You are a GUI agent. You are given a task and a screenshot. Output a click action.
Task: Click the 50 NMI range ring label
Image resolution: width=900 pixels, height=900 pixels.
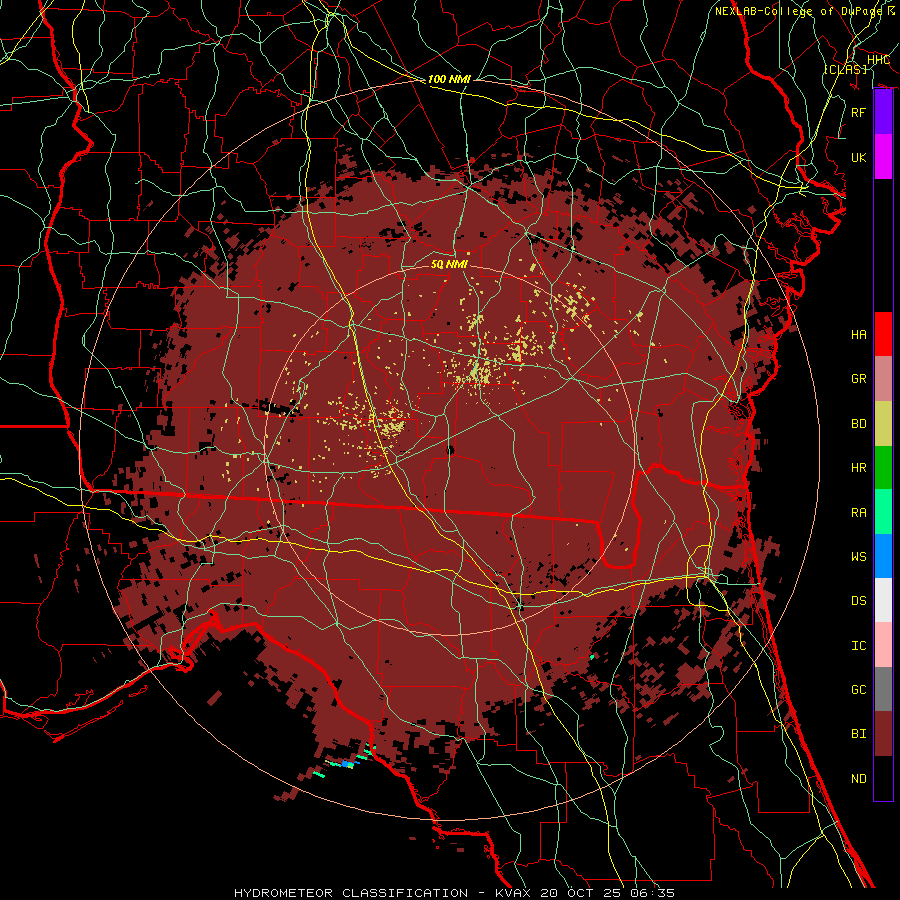(449, 265)
